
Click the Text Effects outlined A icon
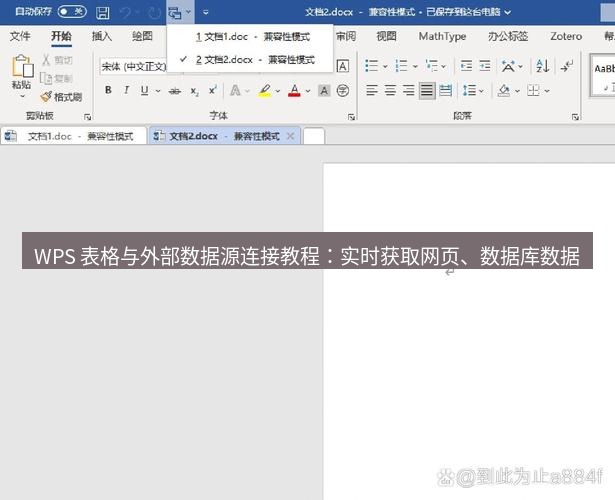[x=235, y=91]
